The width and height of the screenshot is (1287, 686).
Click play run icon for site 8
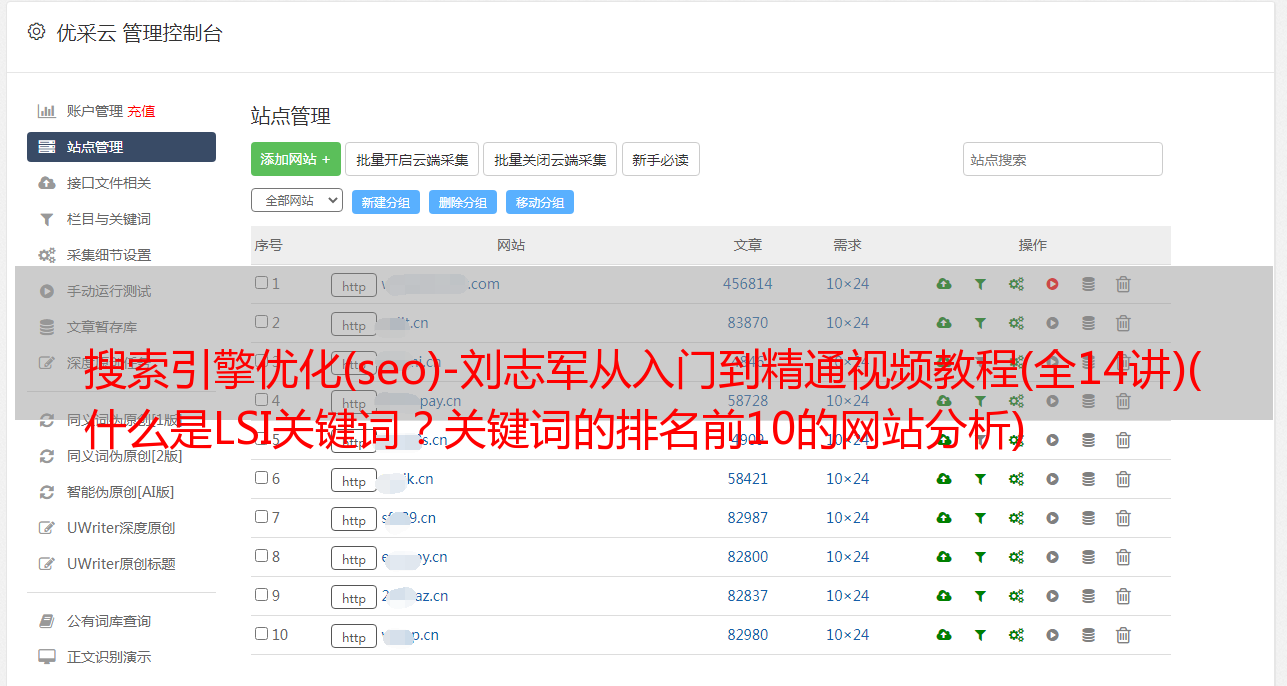(x=1052, y=557)
